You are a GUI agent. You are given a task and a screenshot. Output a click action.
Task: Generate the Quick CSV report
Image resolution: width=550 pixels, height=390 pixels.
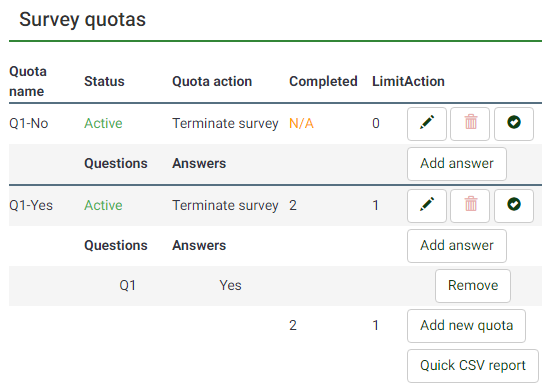pos(472,366)
